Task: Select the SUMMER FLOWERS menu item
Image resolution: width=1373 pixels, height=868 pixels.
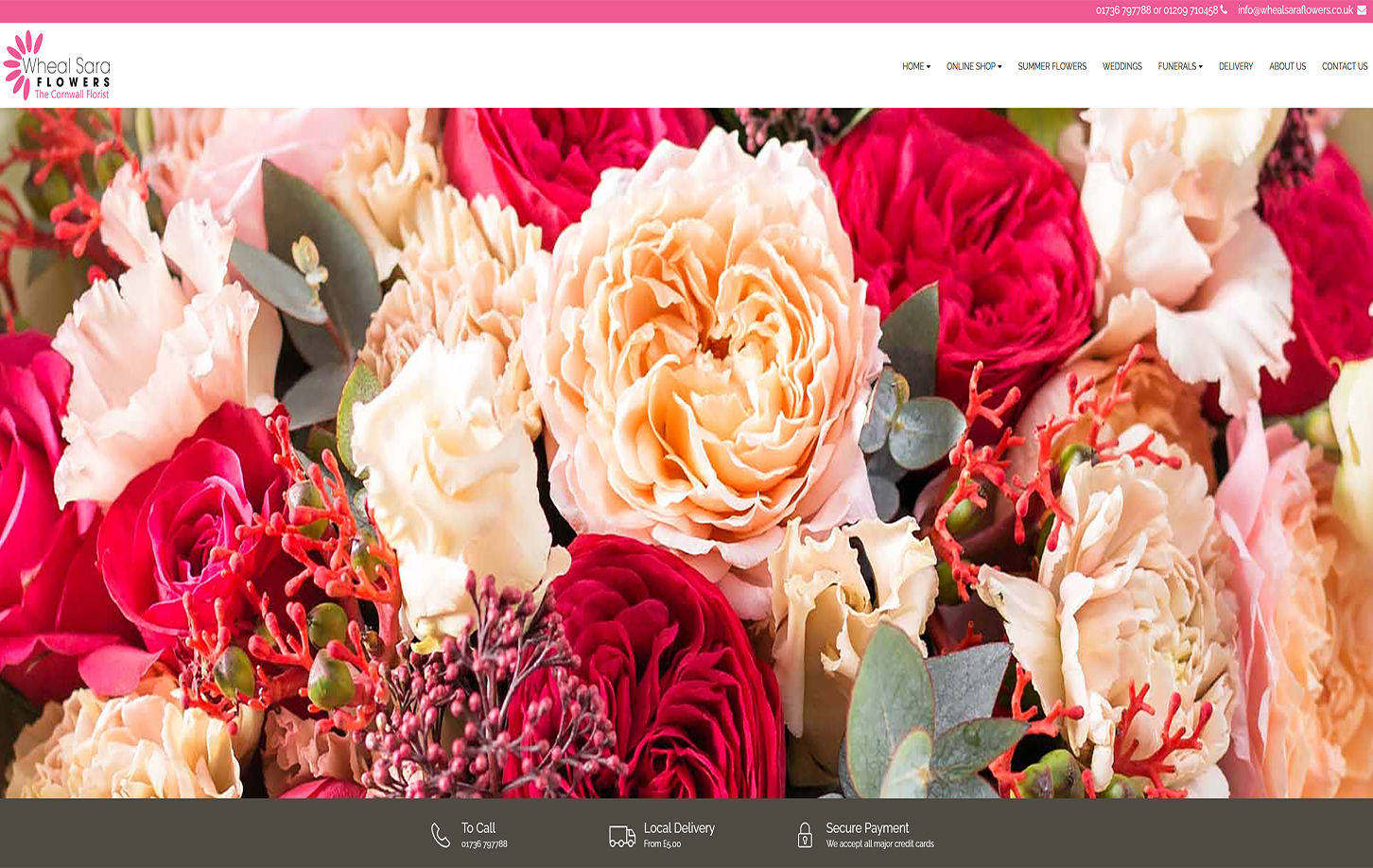Action: point(1051,66)
